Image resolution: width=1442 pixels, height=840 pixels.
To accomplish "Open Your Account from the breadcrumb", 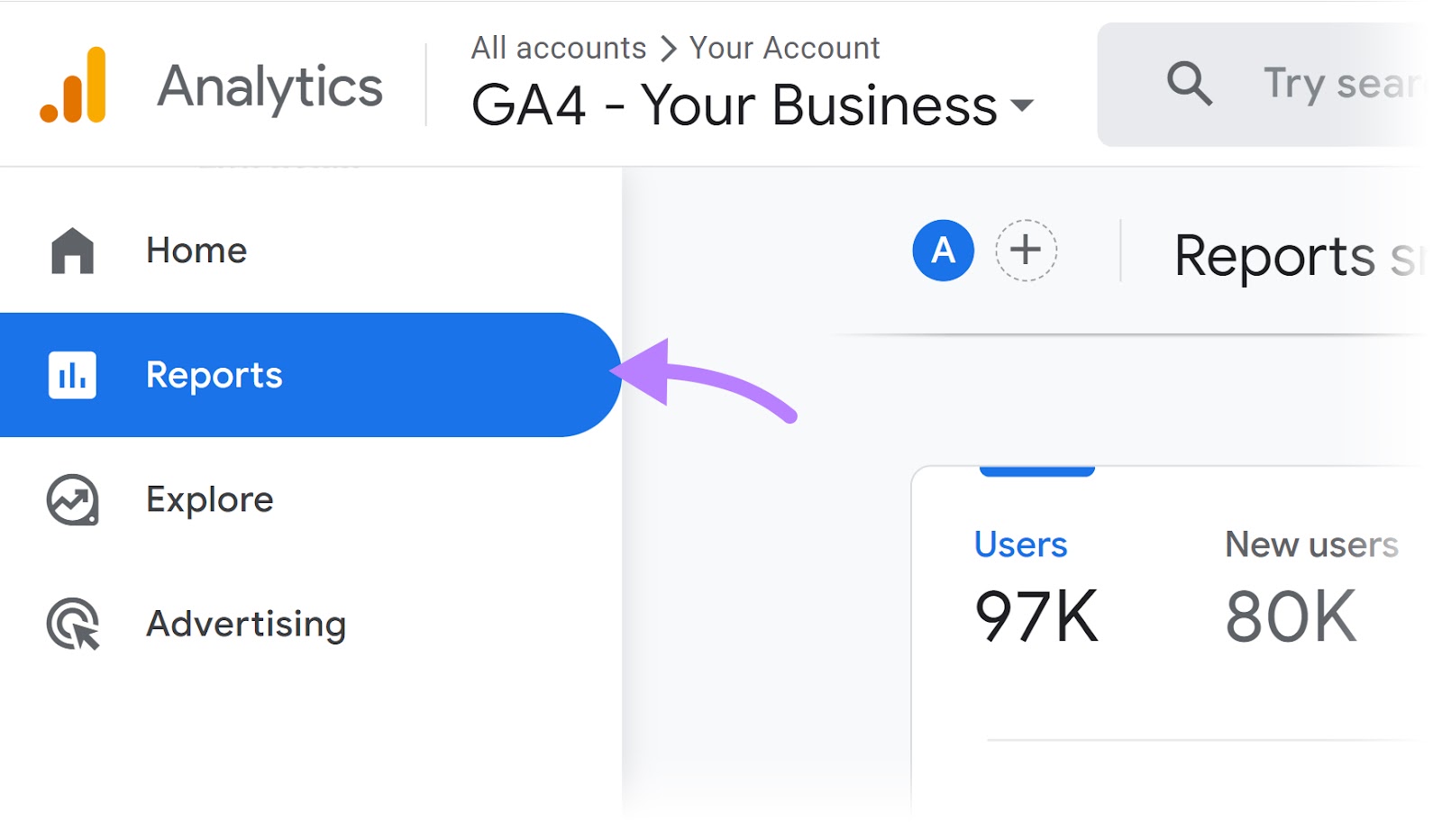I will point(783,48).
